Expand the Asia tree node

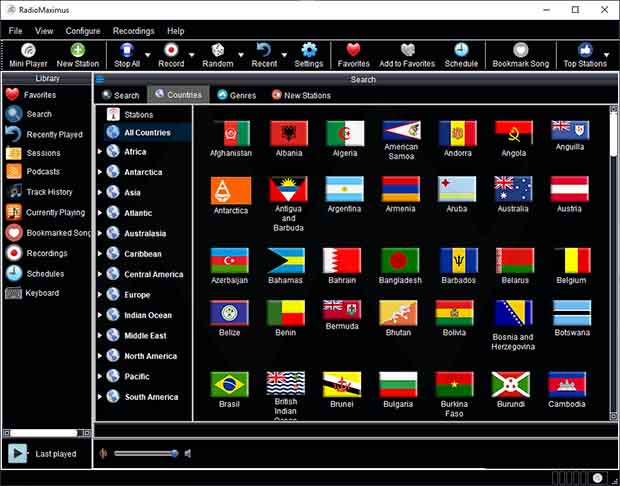100,192
